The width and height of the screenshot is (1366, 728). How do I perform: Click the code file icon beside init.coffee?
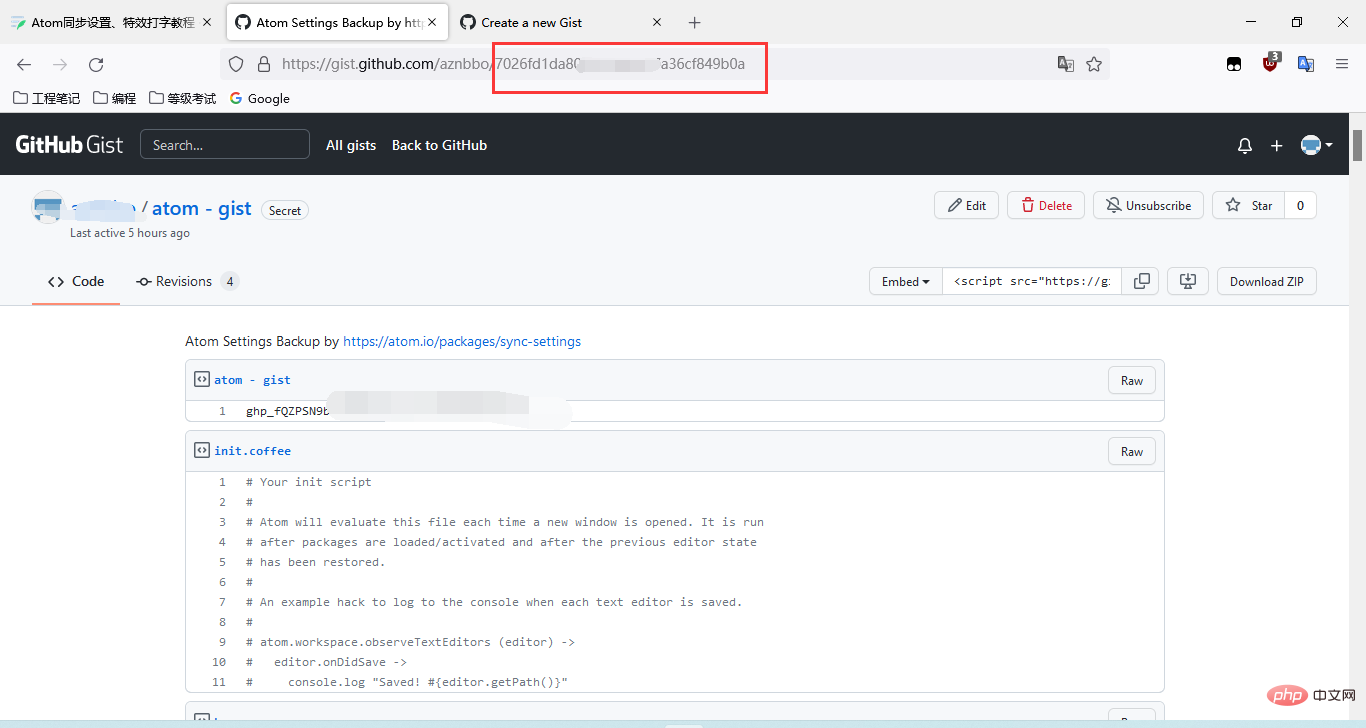click(x=201, y=451)
